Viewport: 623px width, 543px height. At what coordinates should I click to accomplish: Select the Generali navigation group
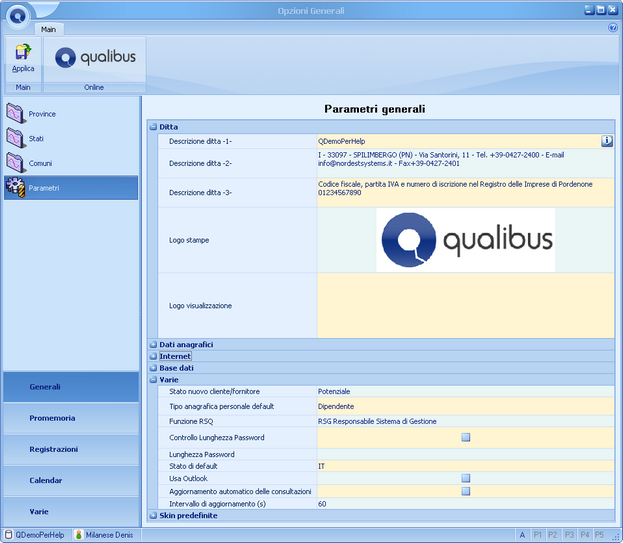[71, 387]
